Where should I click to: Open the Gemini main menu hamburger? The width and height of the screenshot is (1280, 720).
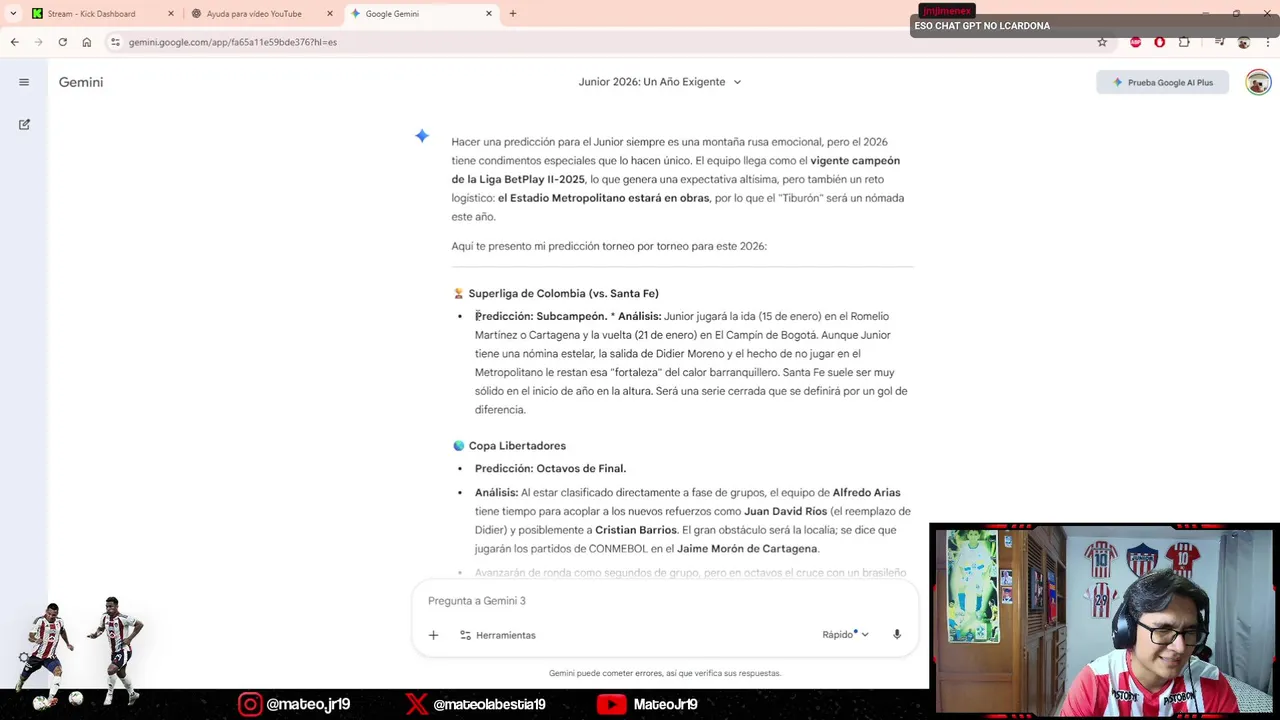coord(24,82)
